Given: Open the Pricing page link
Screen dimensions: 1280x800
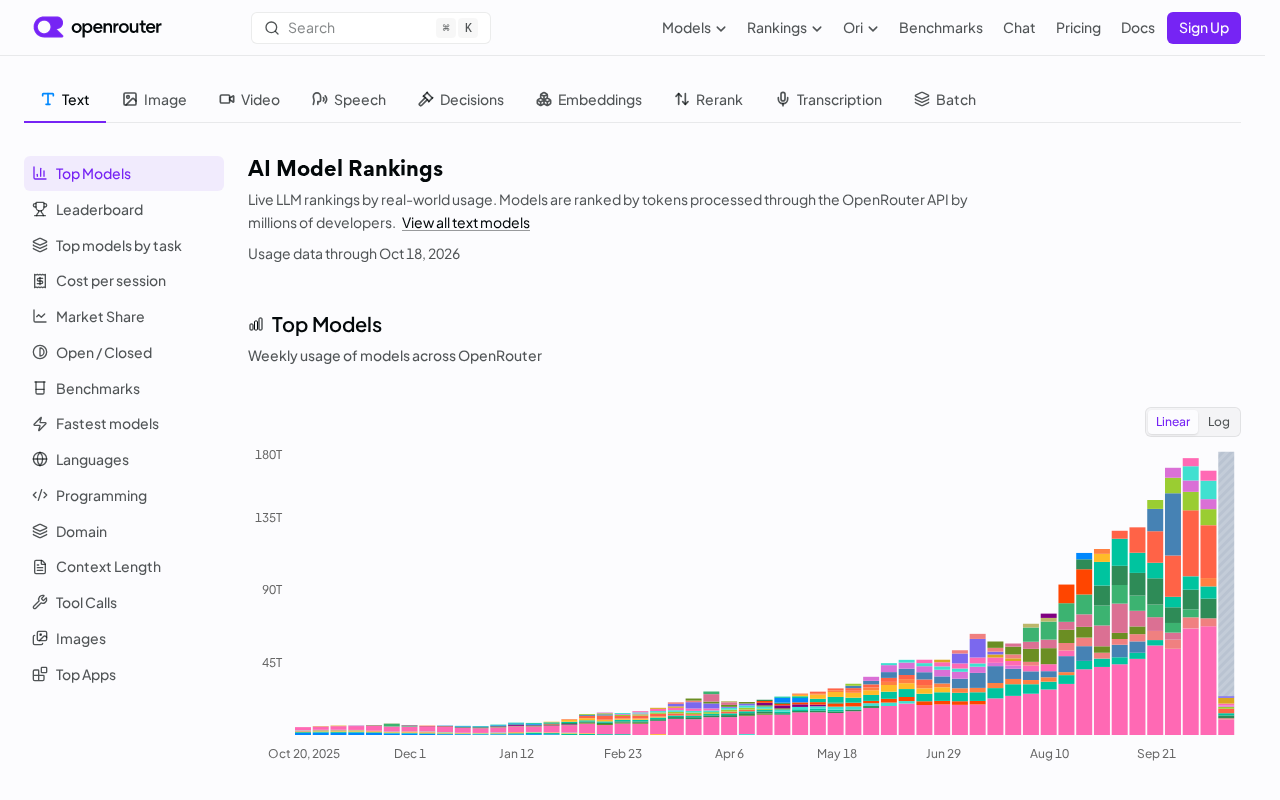Looking at the screenshot, I should pyautogui.click(x=1078, y=28).
